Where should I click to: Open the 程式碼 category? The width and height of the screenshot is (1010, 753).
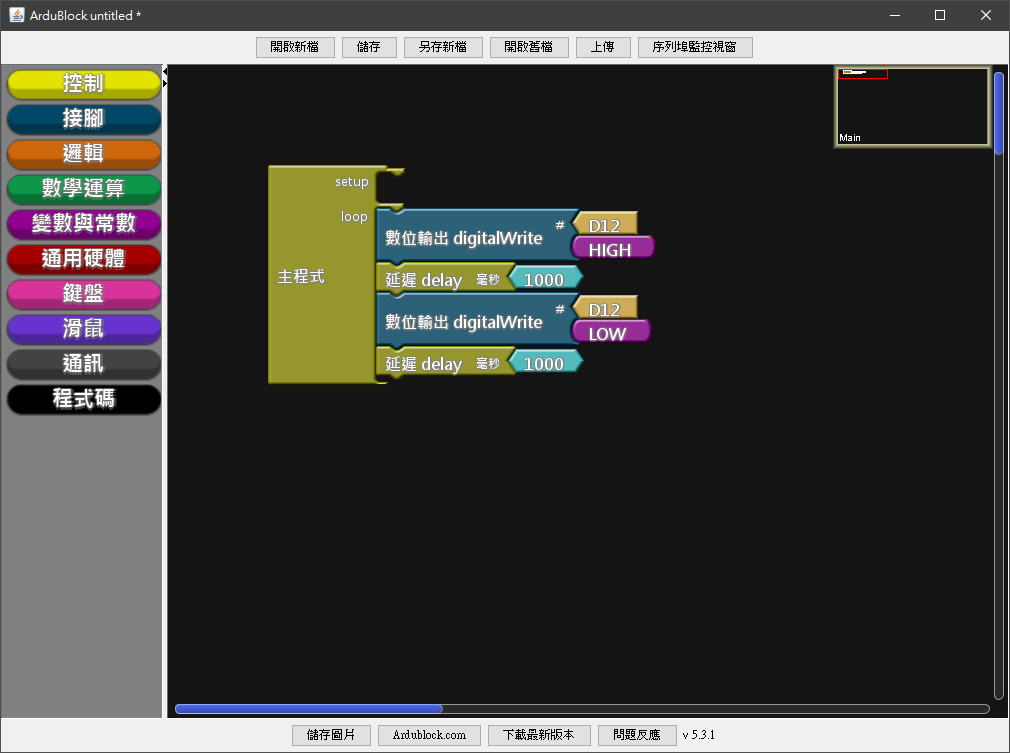point(83,399)
